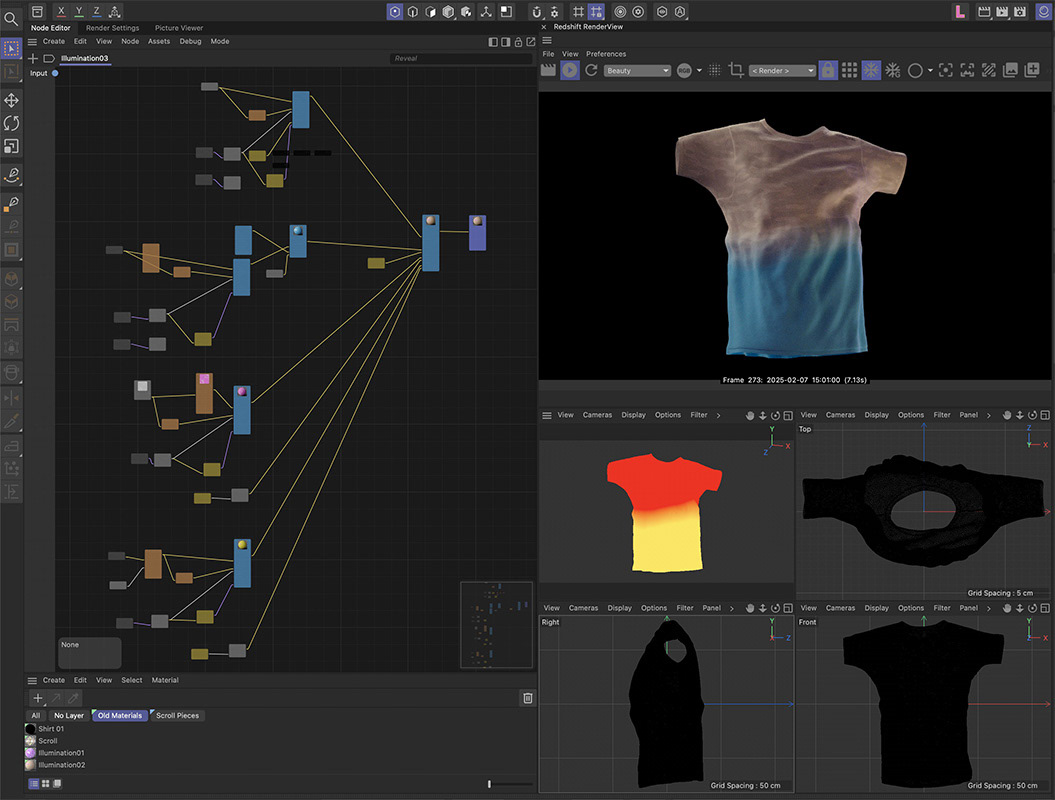Click the Illumination03 breadcrumb label
1055x800 pixels.
pyautogui.click(x=84, y=59)
